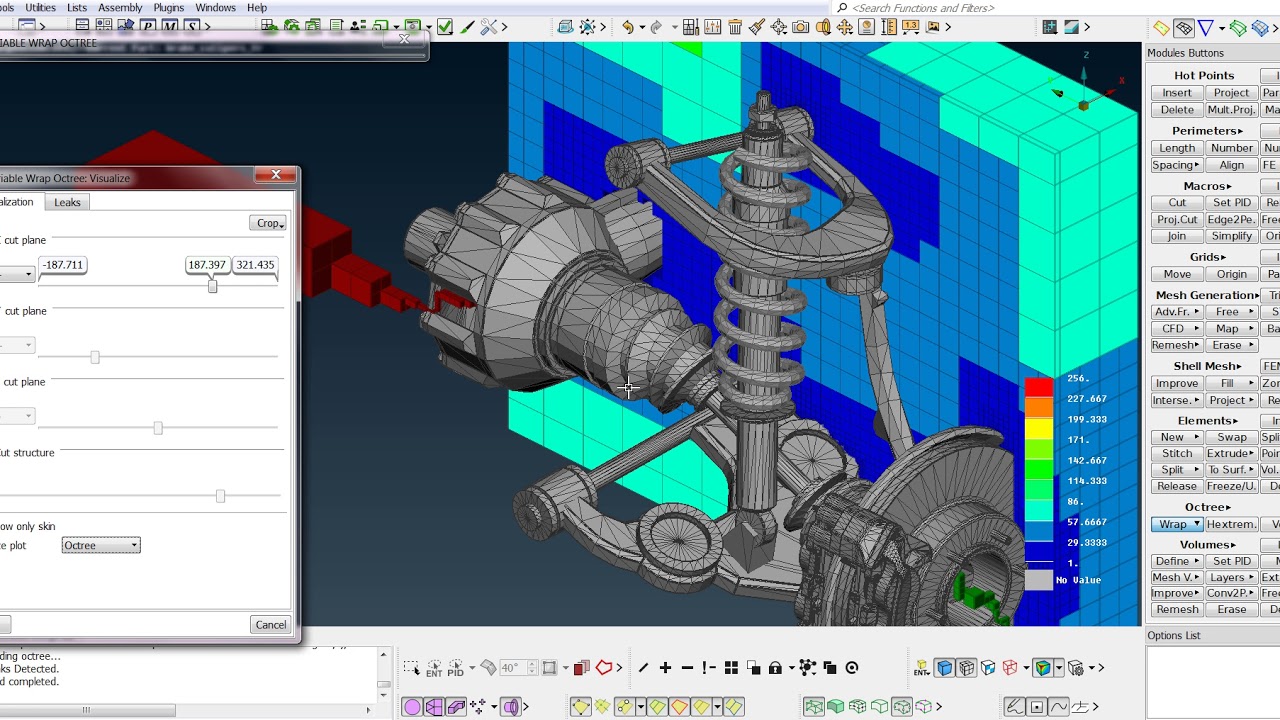This screenshot has height=720, width=1280.
Task: Click the purple circle icon
Action: (412, 707)
